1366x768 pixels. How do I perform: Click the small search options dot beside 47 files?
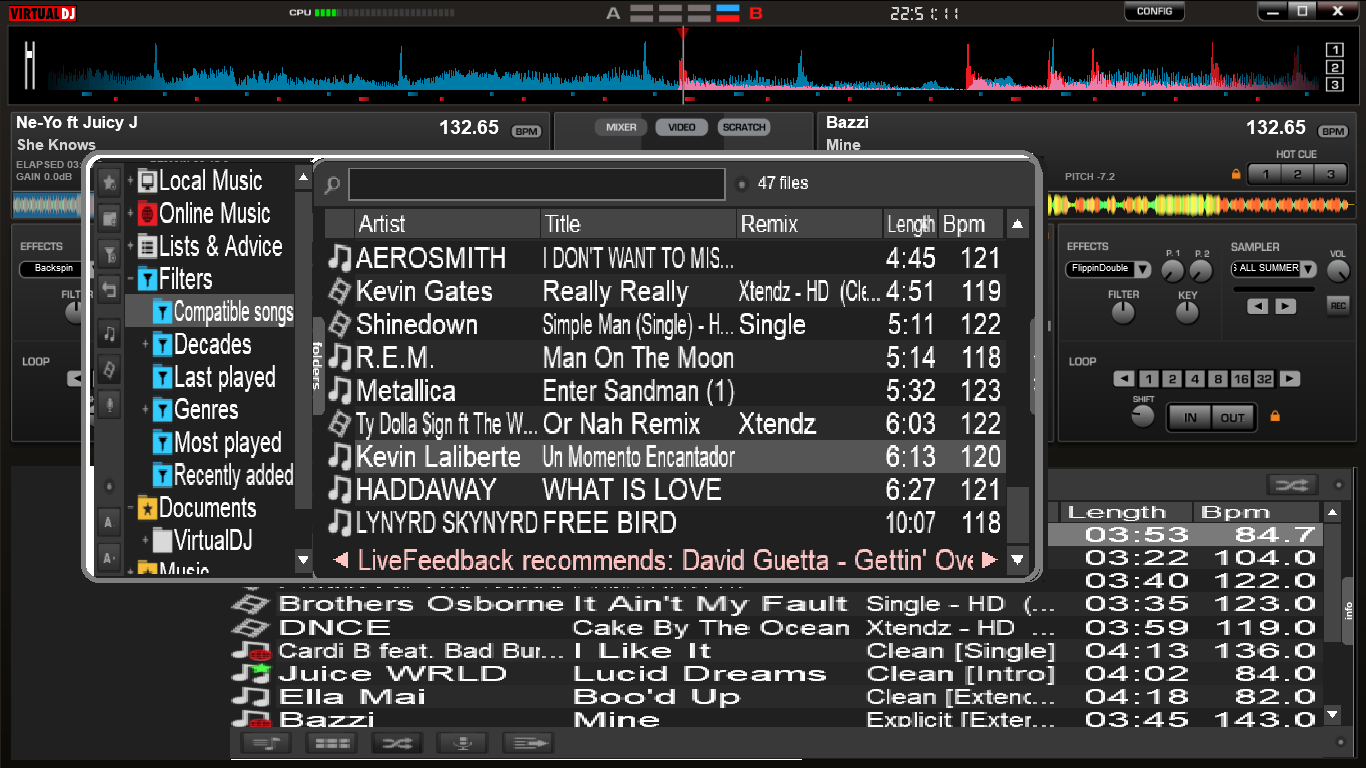741,184
